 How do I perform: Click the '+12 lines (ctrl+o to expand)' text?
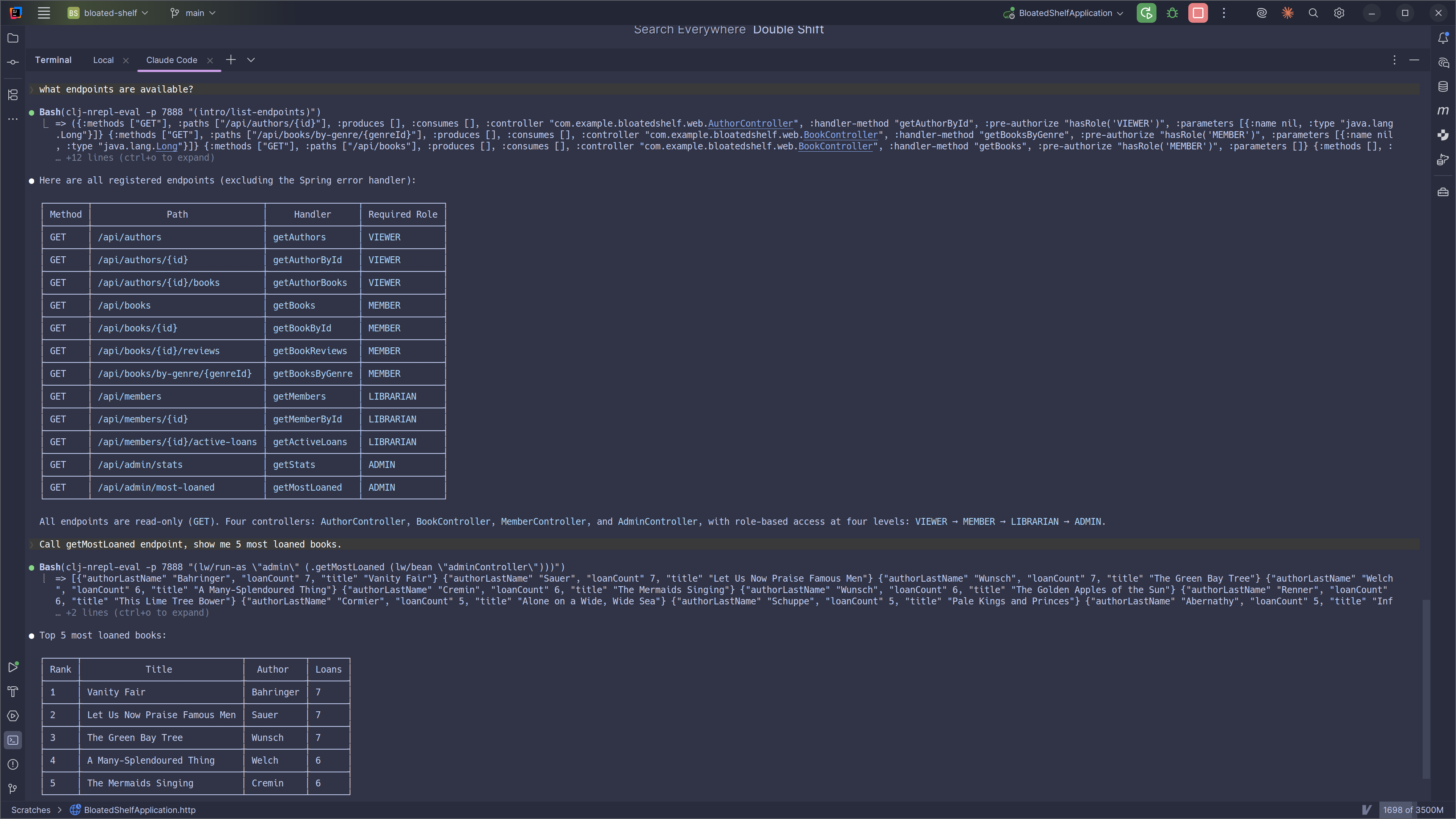coord(140,158)
